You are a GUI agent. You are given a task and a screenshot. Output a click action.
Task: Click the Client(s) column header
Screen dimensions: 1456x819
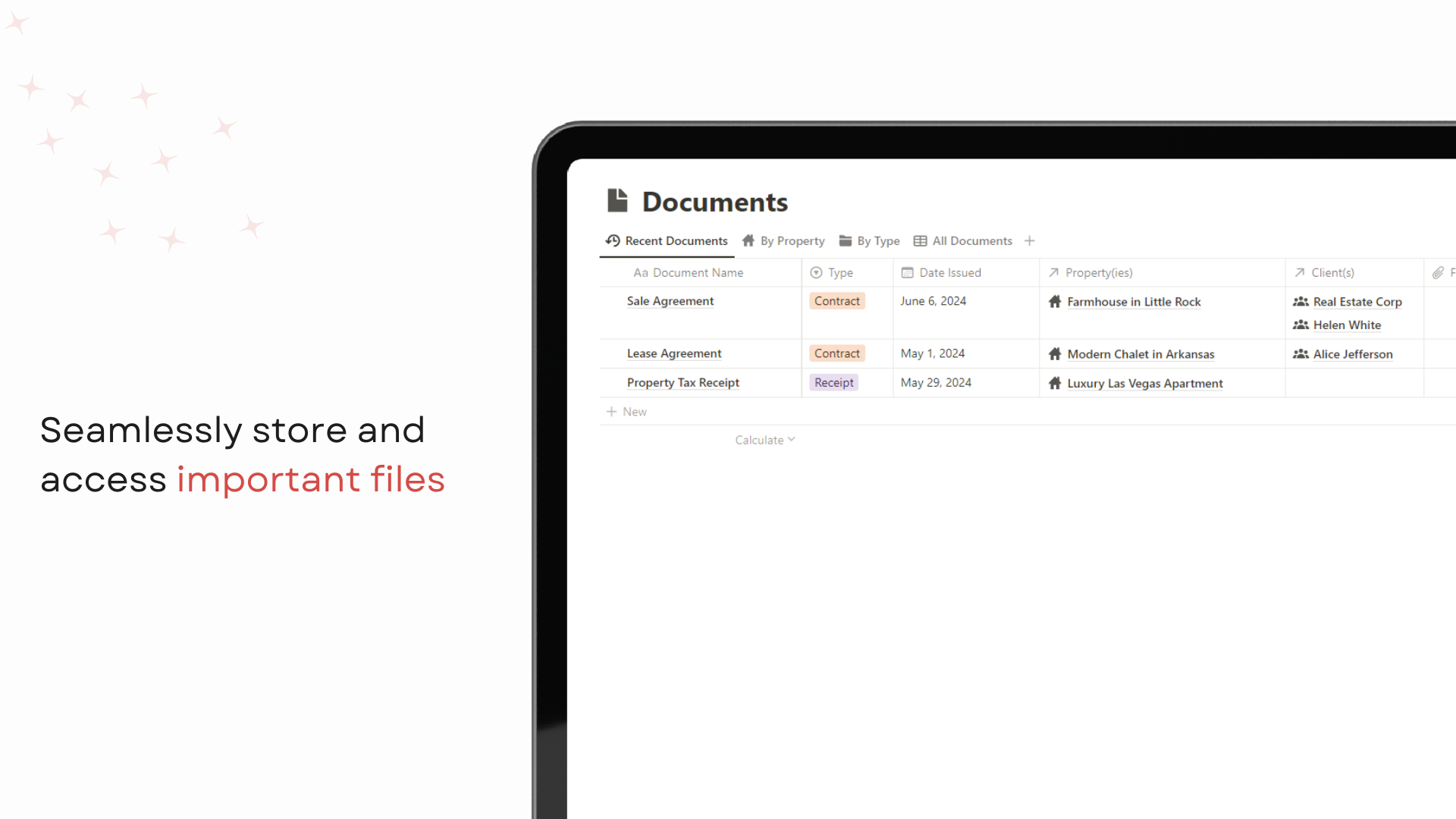[x=1354, y=272]
